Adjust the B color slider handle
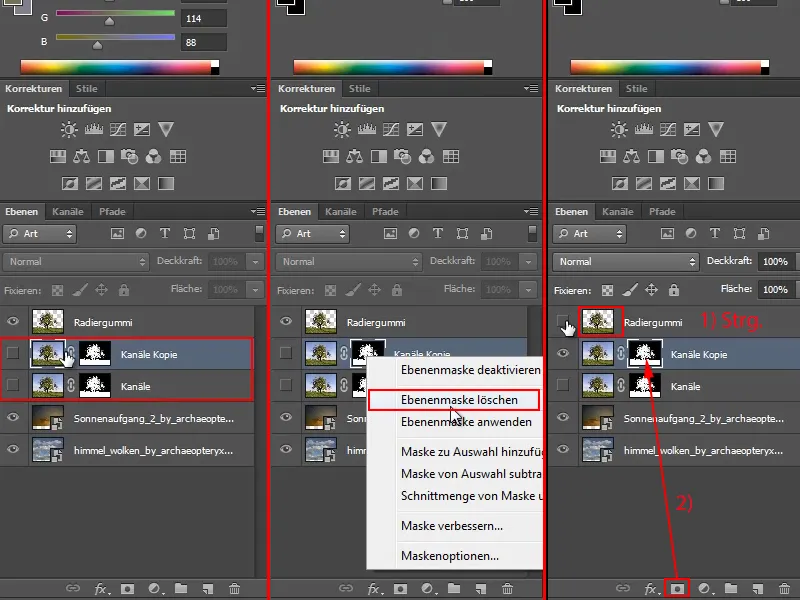Image resolution: width=800 pixels, height=600 pixels. [x=97, y=45]
